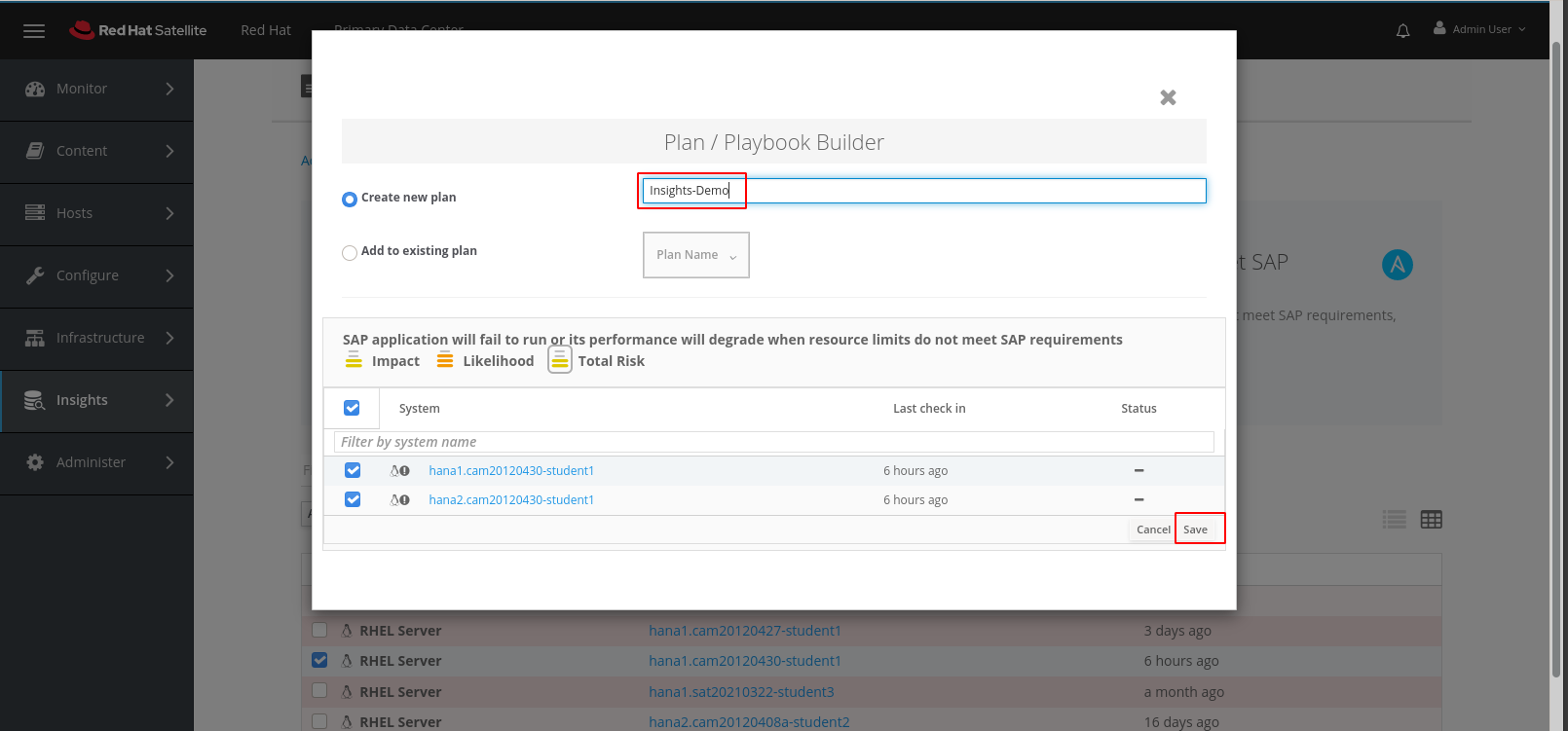Image resolution: width=1568 pixels, height=731 pixels.
Task: Open hana1.cam20120430-student1 link in dialog
Action: tap(511, 471)
